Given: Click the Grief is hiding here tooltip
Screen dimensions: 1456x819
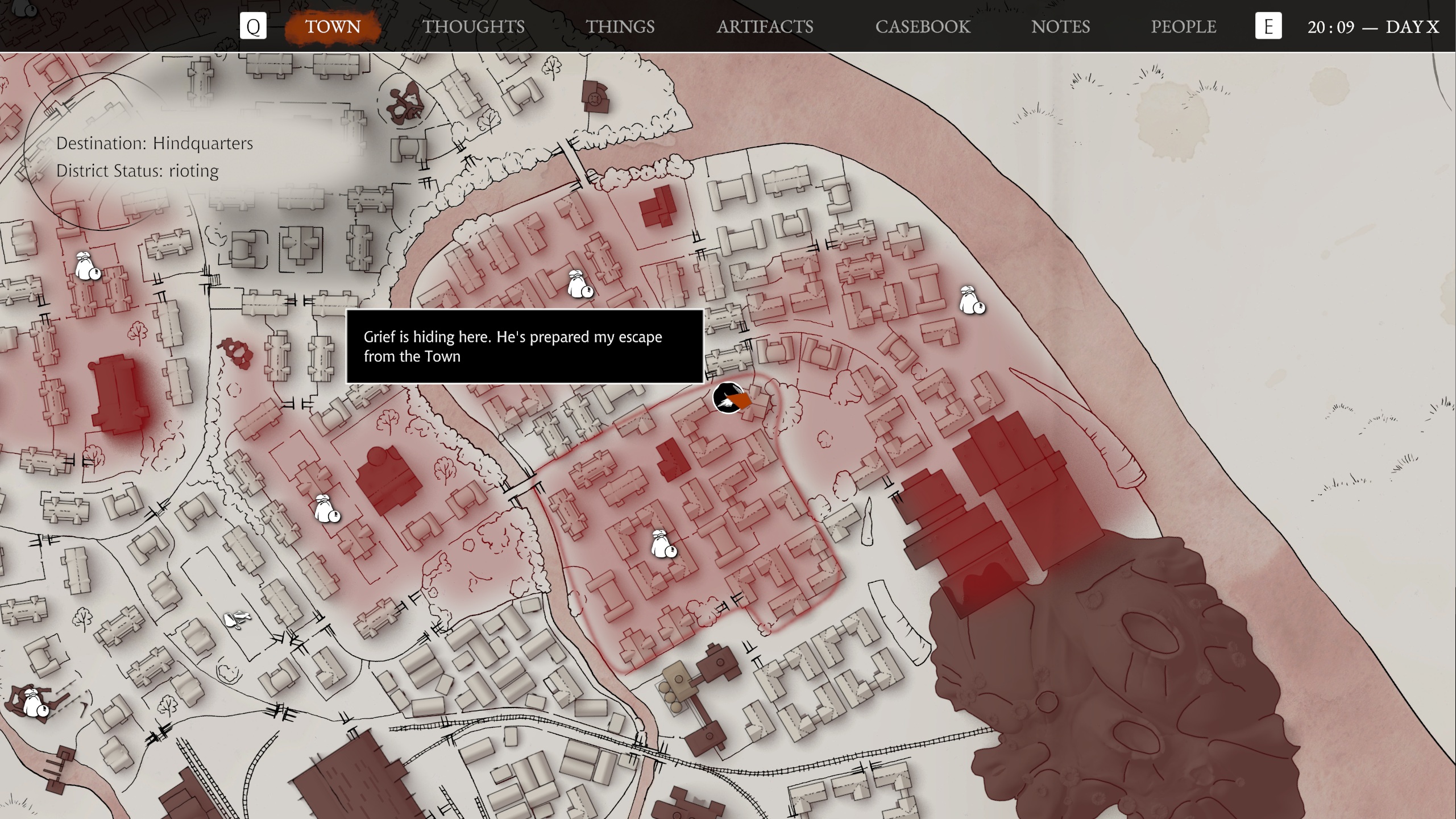Looking at the screenshot, I should (524, 346).
